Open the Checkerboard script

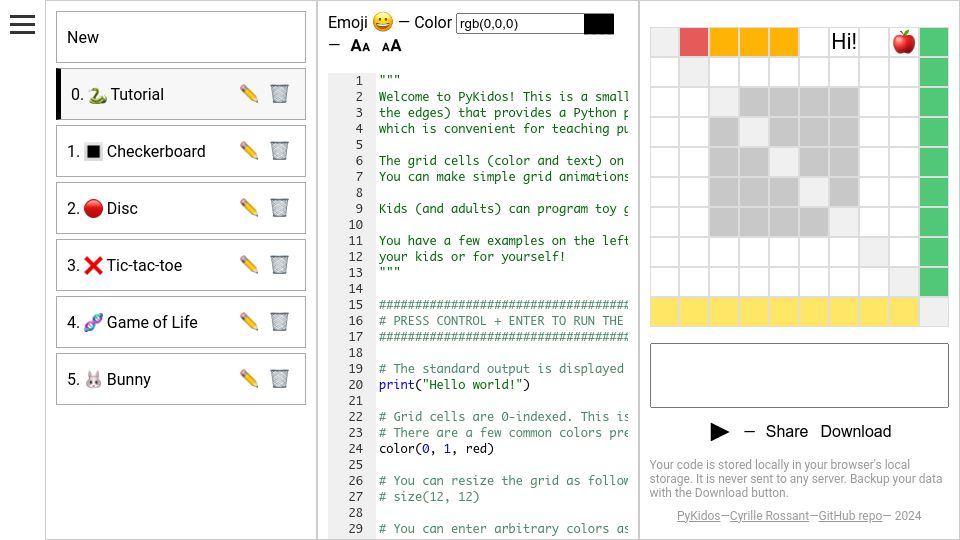tap(181, 151)
